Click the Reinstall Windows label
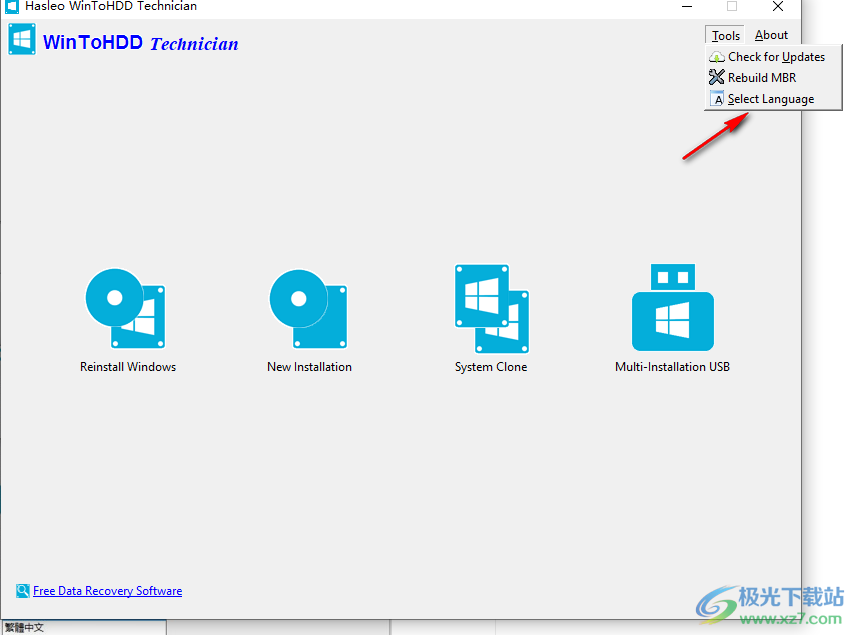The height and width of the screenshot is (635, 855). (128, 367)
